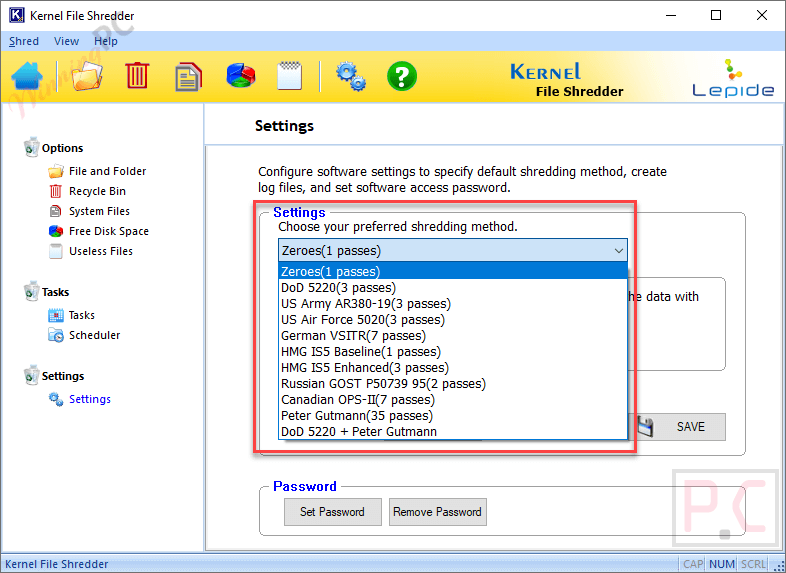
Task: Click the Tasks group bin icon
Action: click(x=31, y=291)
